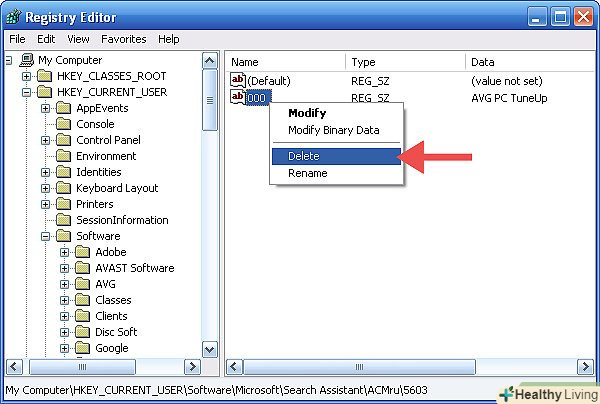Click the tree pane vertical scrollbar thumb
Screen dimensions: 600x404
coord(210,100)
